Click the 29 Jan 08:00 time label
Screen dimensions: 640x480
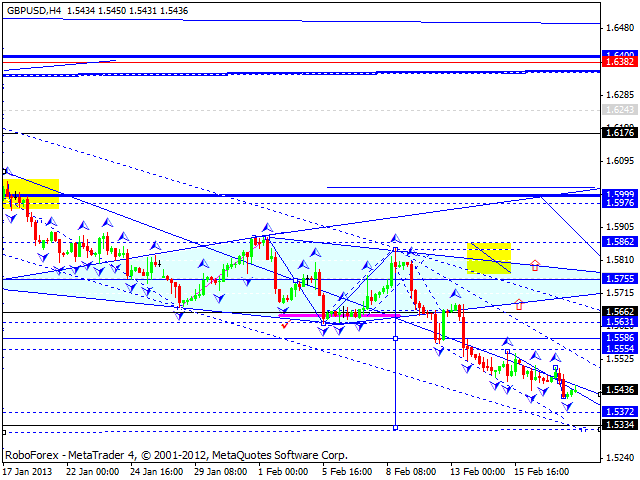coord(220,472)
